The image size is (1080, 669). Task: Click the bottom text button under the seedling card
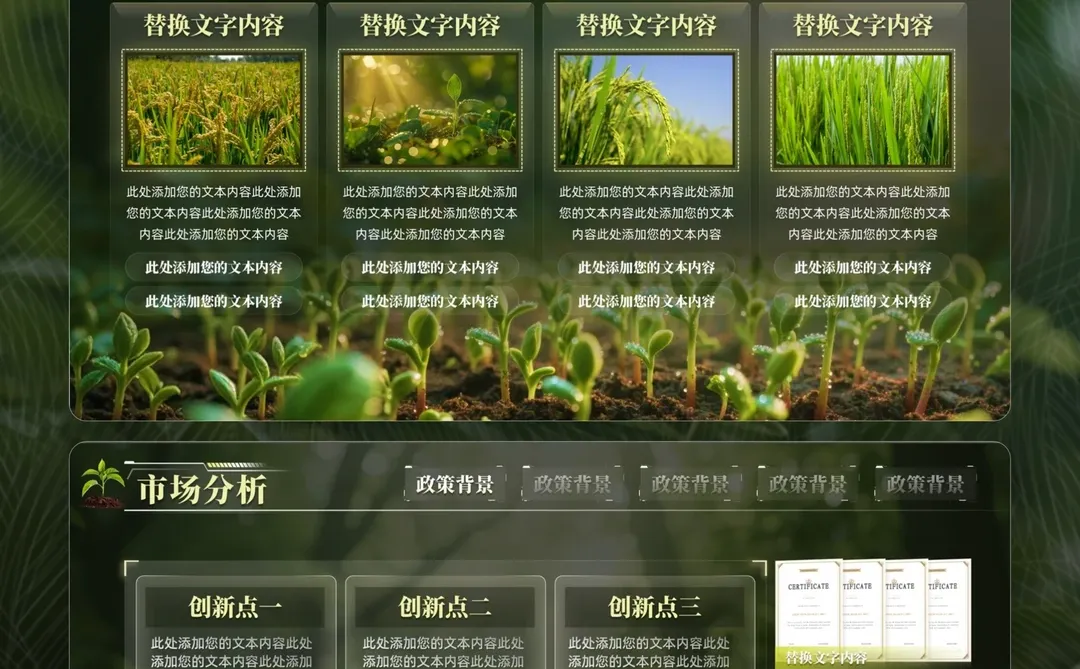pos(430,299)
